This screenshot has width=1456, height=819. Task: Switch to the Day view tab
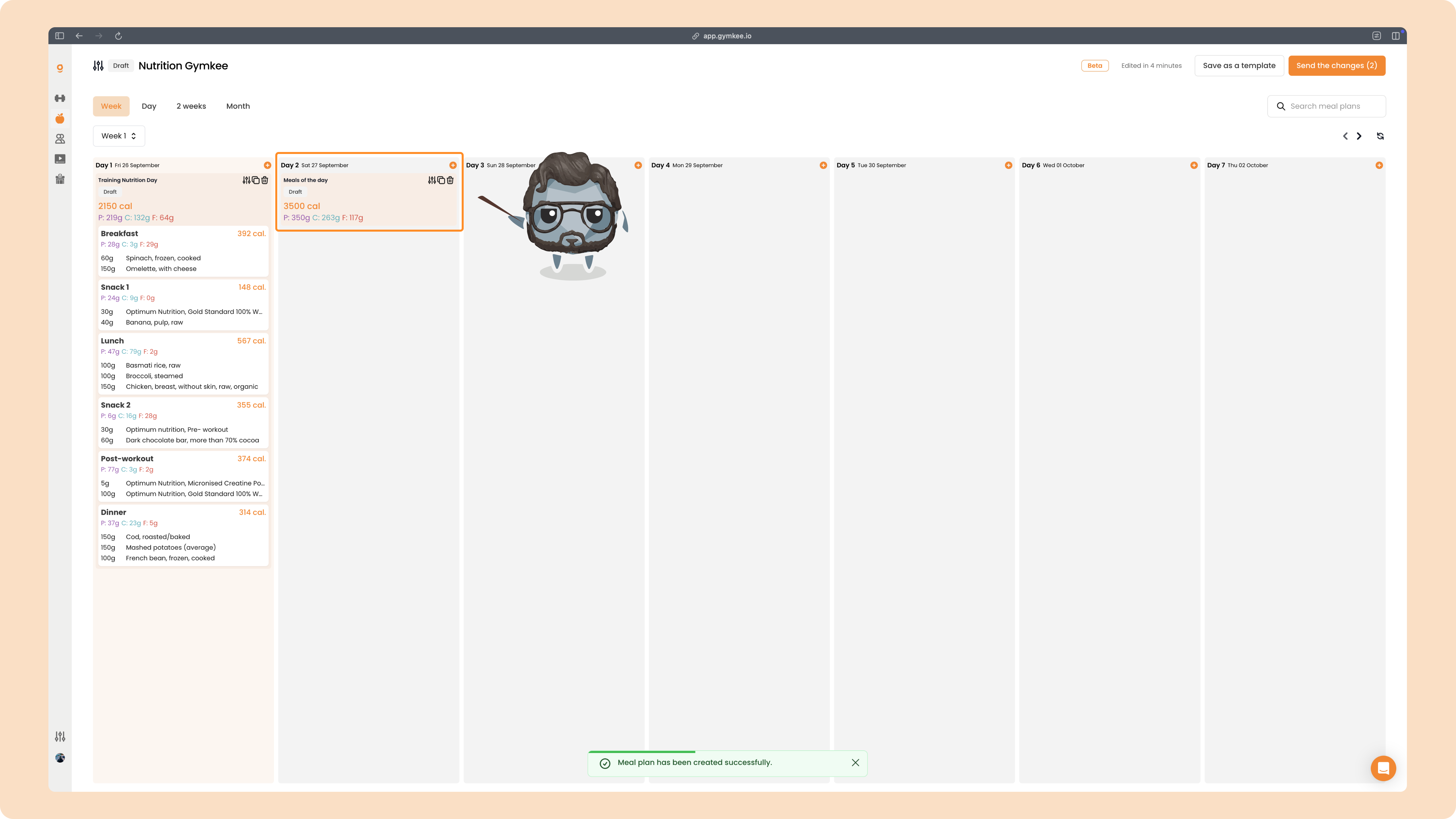click(x=149, y=106)
